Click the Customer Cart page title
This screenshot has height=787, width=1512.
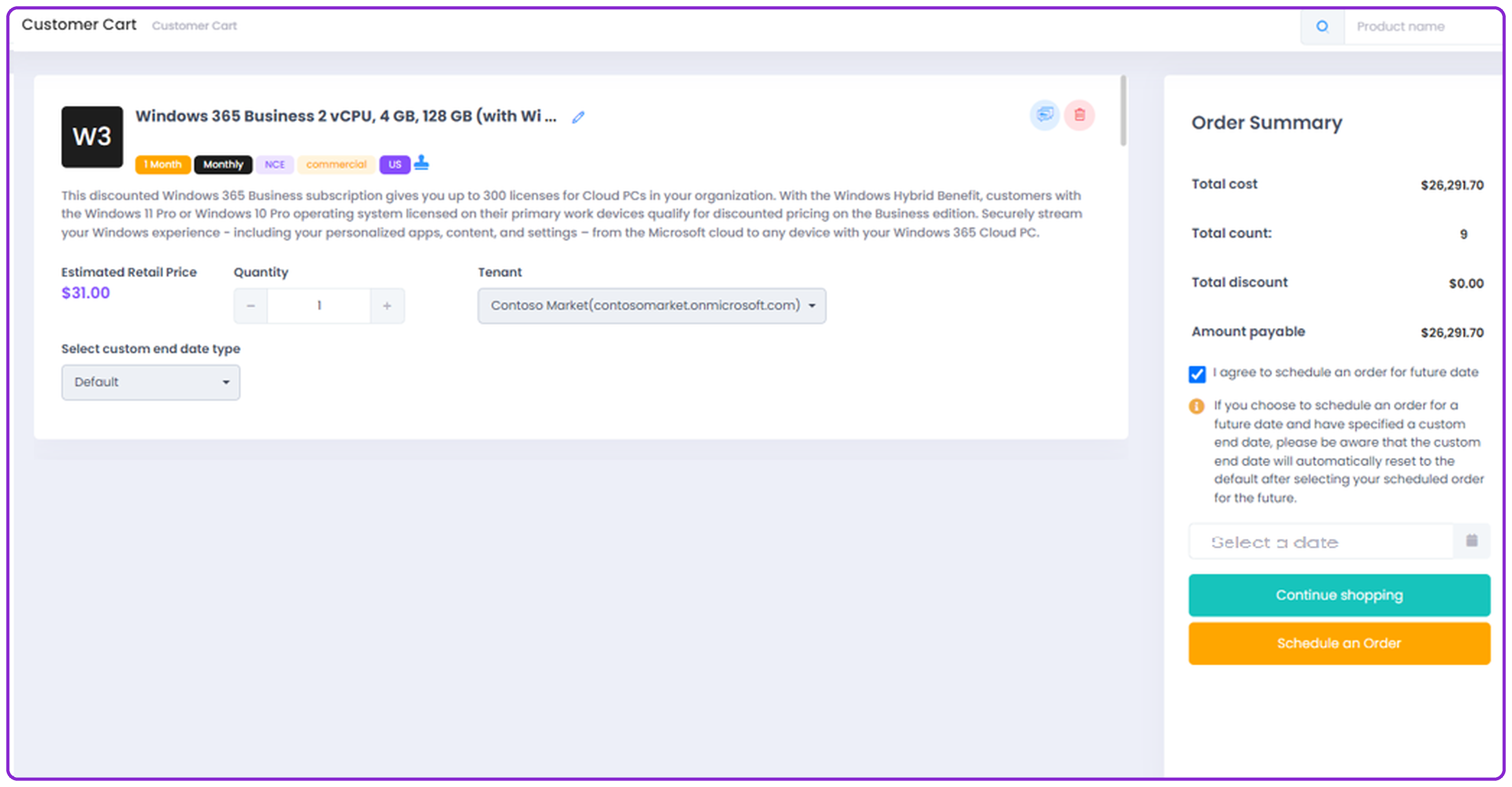(x=79, y=25)
